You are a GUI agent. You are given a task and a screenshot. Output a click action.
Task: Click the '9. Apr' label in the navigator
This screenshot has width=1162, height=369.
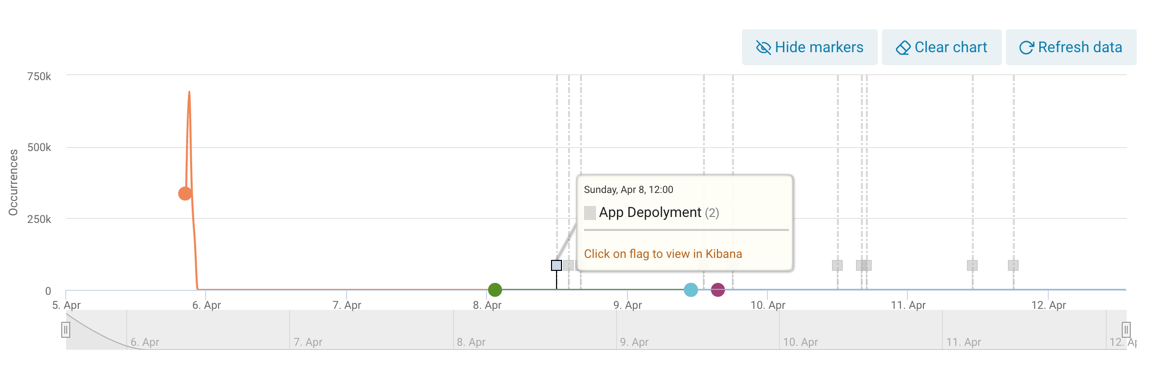[634, 342]
